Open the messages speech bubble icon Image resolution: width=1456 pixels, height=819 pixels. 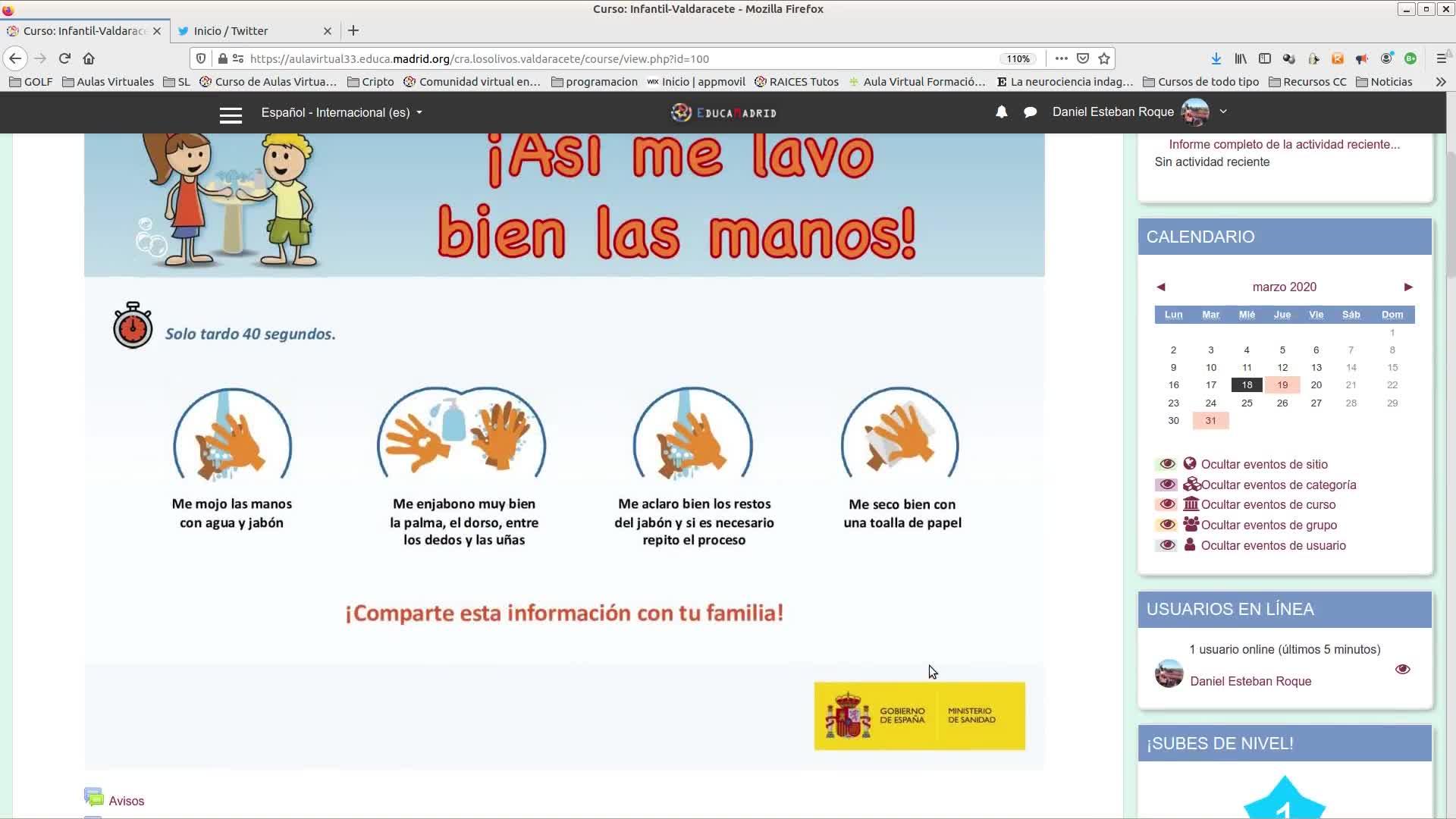(x=1030, y=112)
